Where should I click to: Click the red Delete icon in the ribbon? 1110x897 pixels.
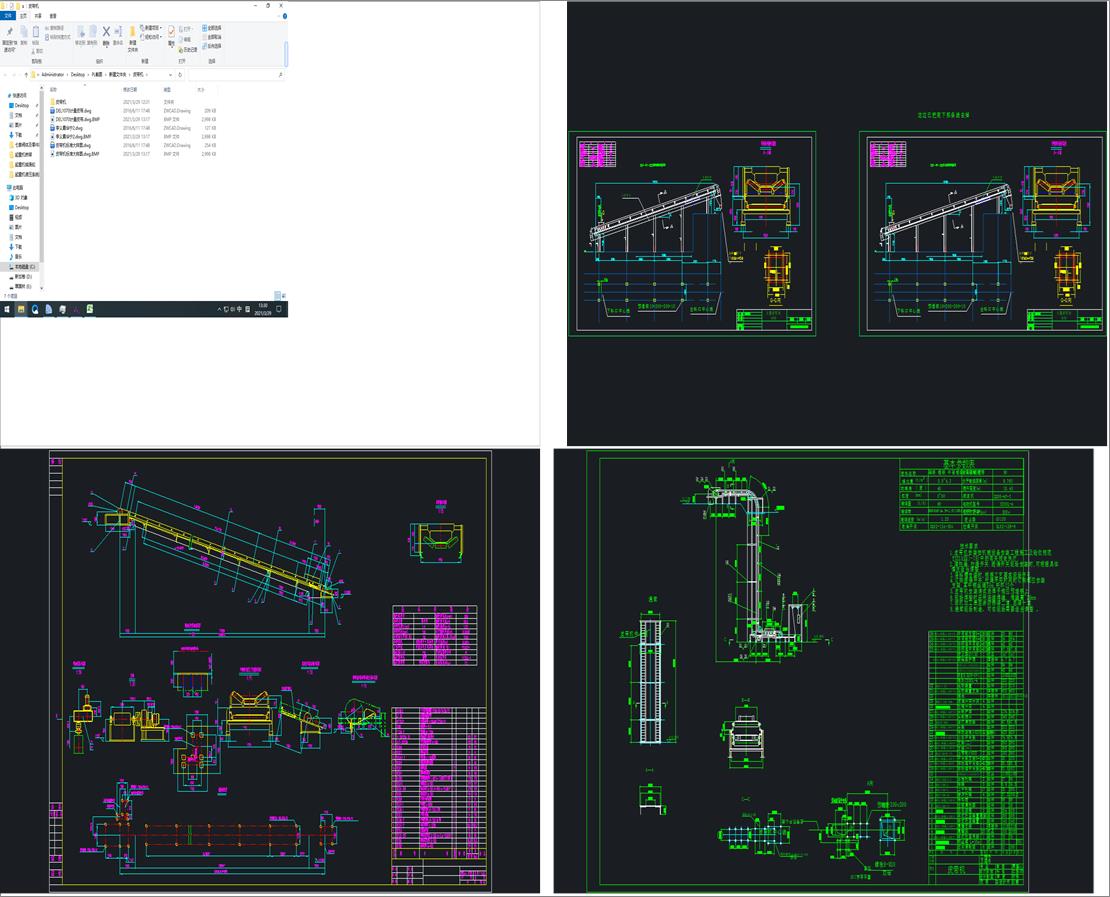(106, 32)
